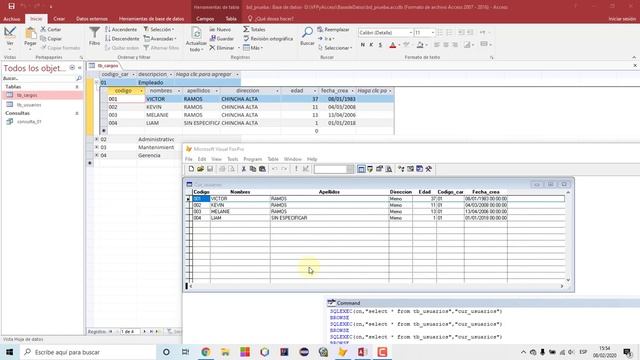The width and height of the screenshot is (640, 360).
Task: Toggle underline S formatting
Action: coord(380,45)
